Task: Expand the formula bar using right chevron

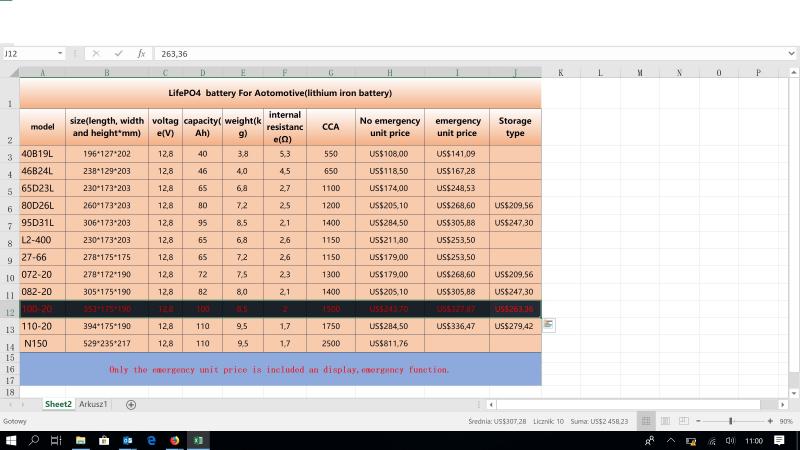Action: pos(792,53)
